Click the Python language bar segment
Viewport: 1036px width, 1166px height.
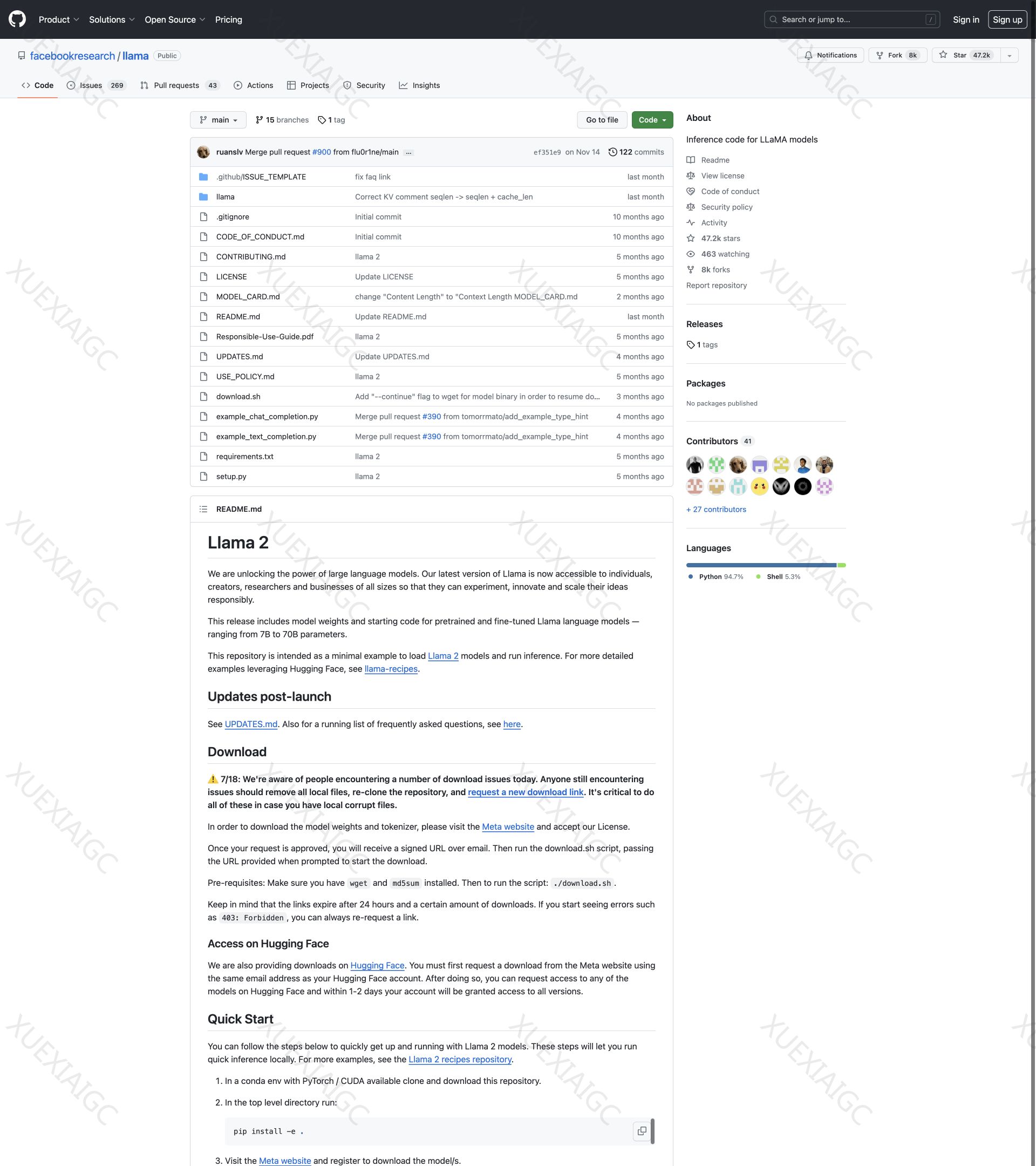(761, 565)
